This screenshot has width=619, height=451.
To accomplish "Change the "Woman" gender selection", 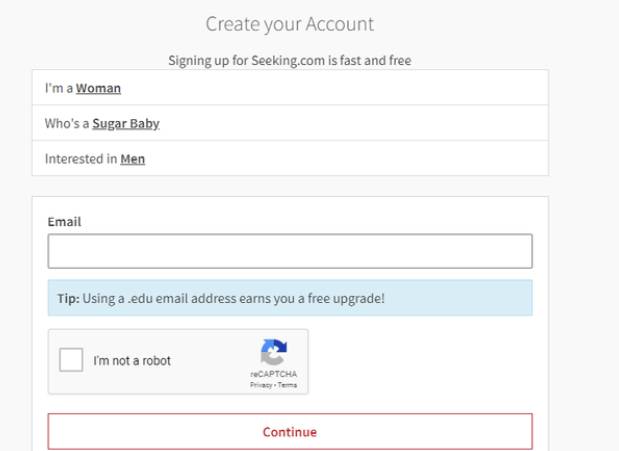I will [98, 88].
